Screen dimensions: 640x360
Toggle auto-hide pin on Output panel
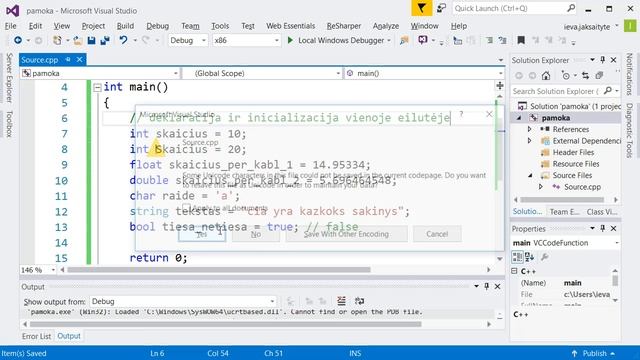(x=487, y=287)
